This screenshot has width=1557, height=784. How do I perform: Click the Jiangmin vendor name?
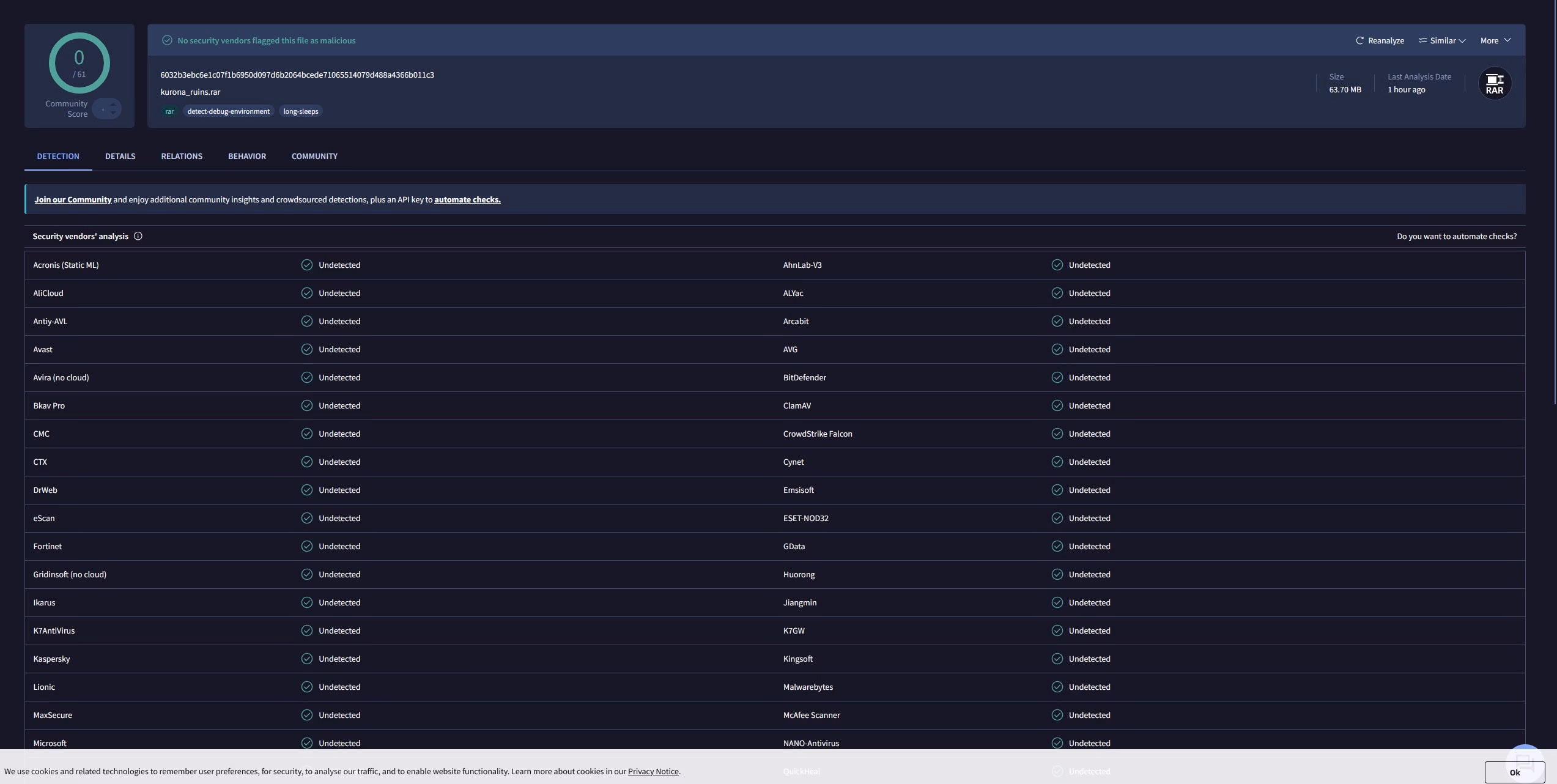pyautogui.click(x=800, y=602)
